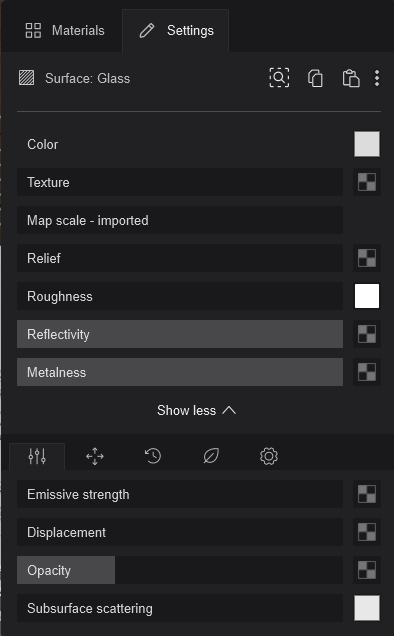
Task: Click the Reflectivity map checkerboard button
Action: (x=367, y=334)
